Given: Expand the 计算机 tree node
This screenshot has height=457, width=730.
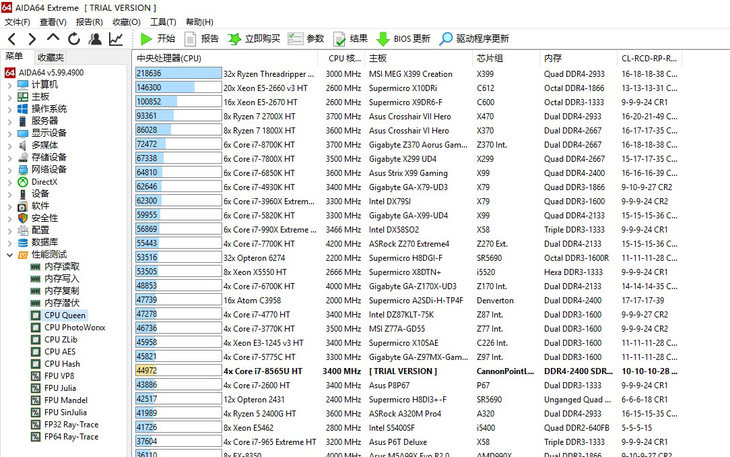Looking at the screenshot, I should [10, 85].
